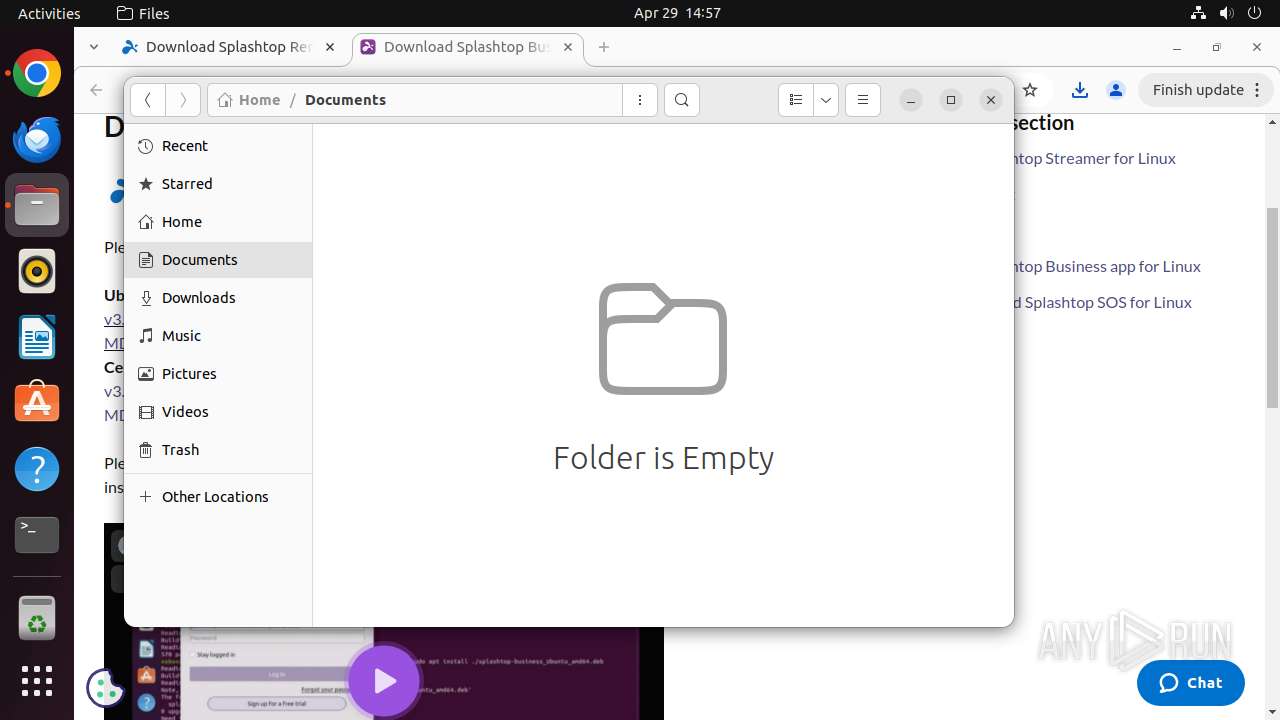Close the Download Splashtop Business tab
The image size is (1280, 720).
[x=569, y=47]
